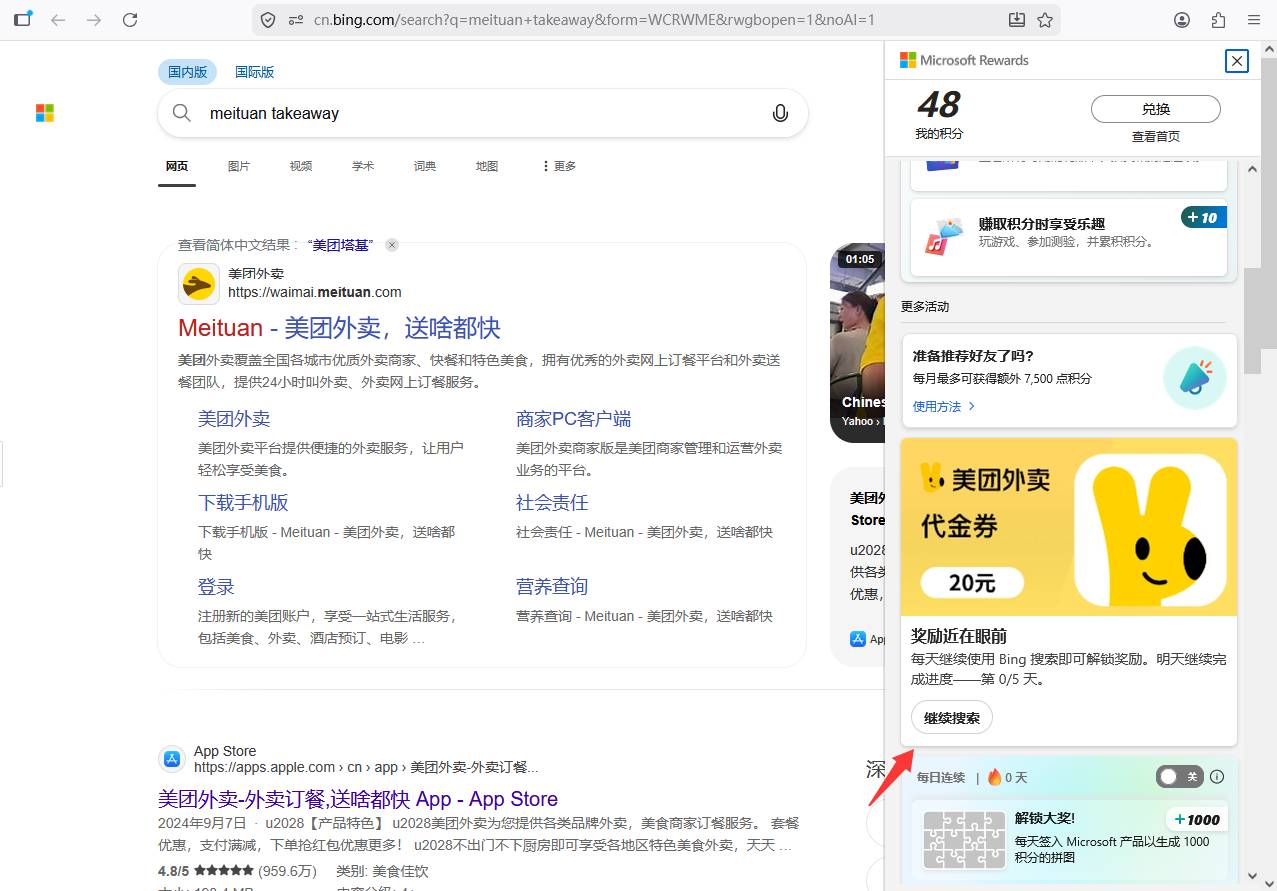Viewport: 1277px width, 891px height.
Task: Open the daily streak info icon
Action: click(x=1217, y=777)
